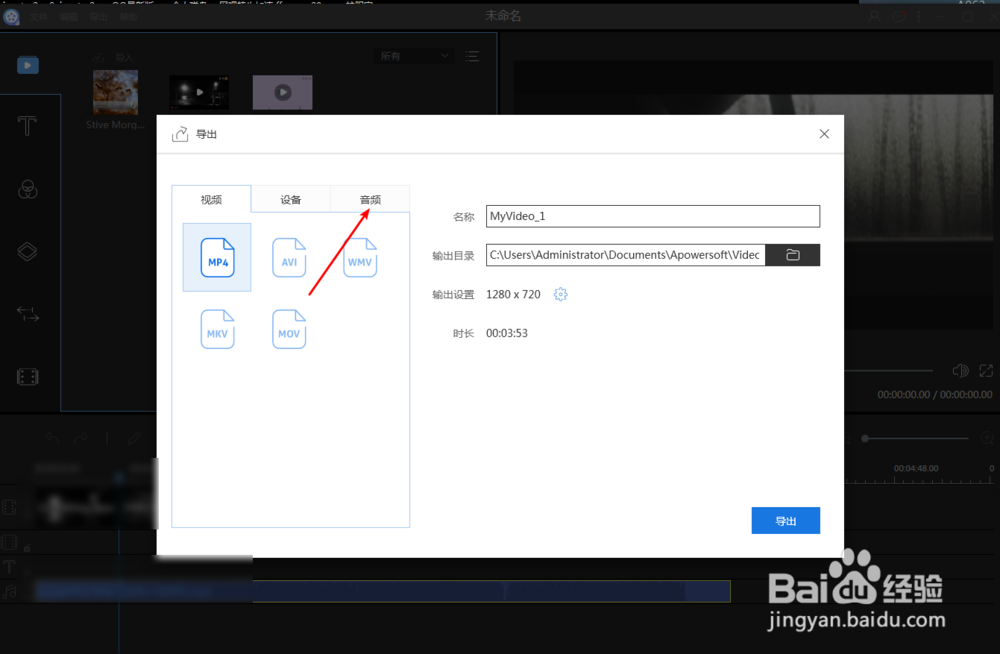Open the 导出 menu in menu bar
1000x654 pixels.
click(x=98, y=17)
